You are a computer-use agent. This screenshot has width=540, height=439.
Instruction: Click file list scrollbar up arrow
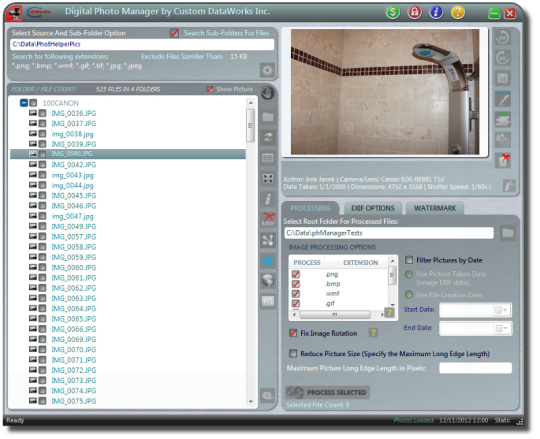[251, 103]
